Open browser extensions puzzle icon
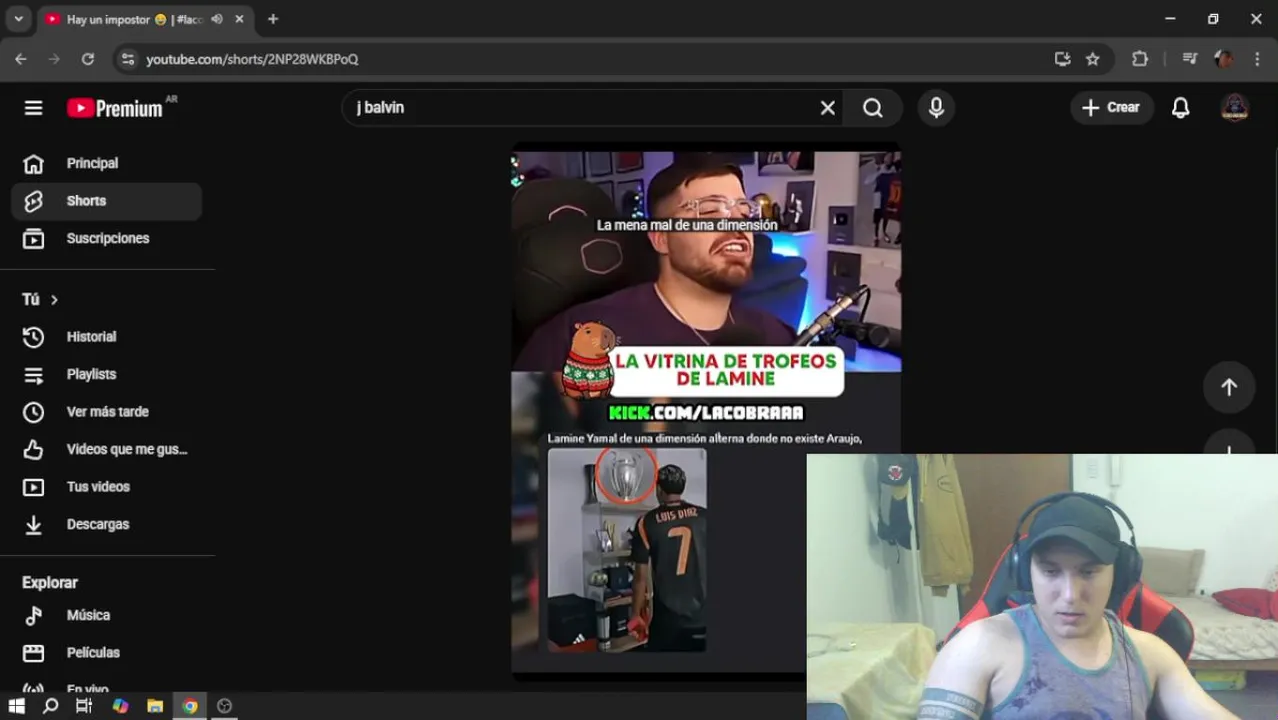 click(1140, 59)
